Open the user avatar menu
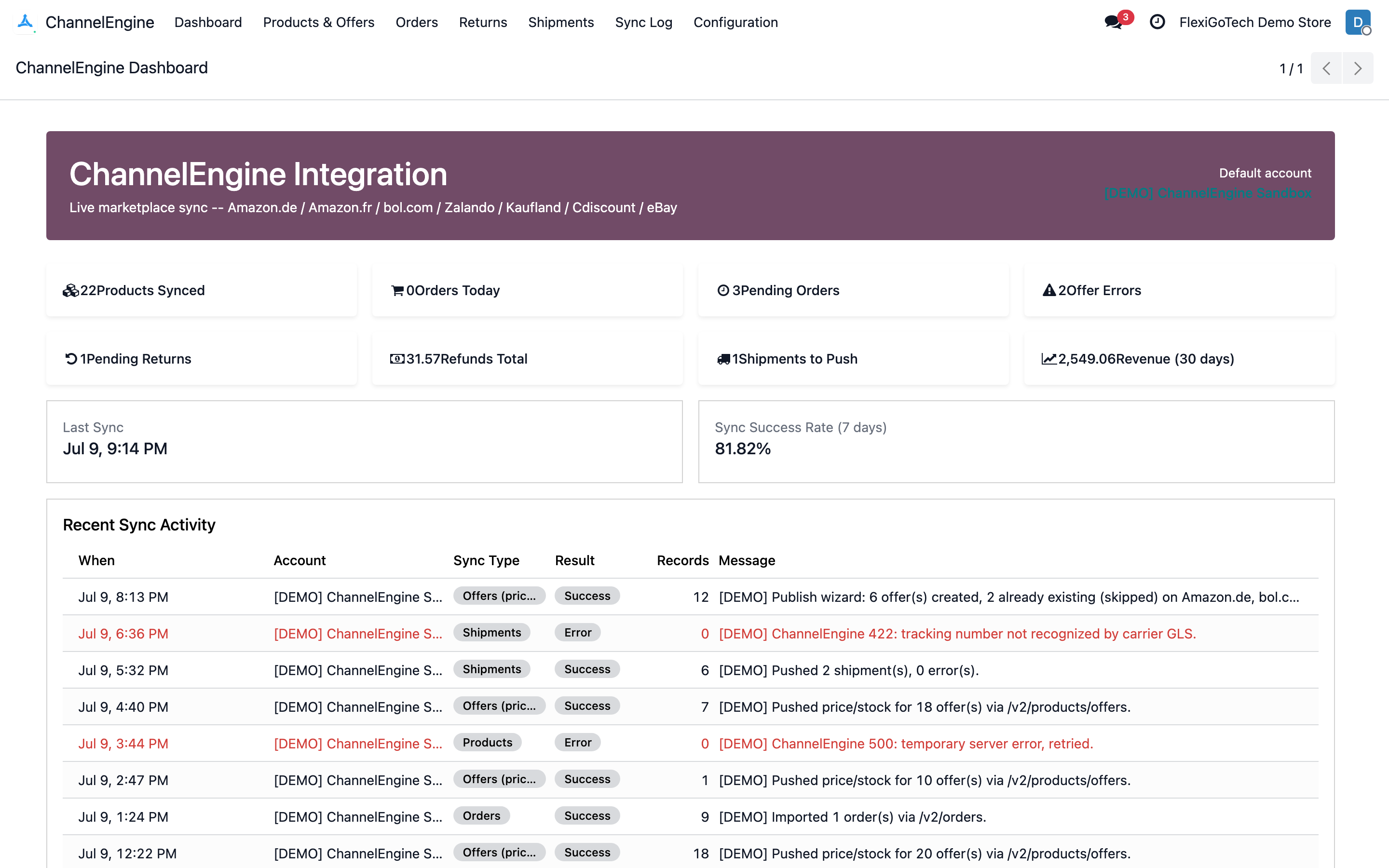1389x868 pixels. 1358,22
